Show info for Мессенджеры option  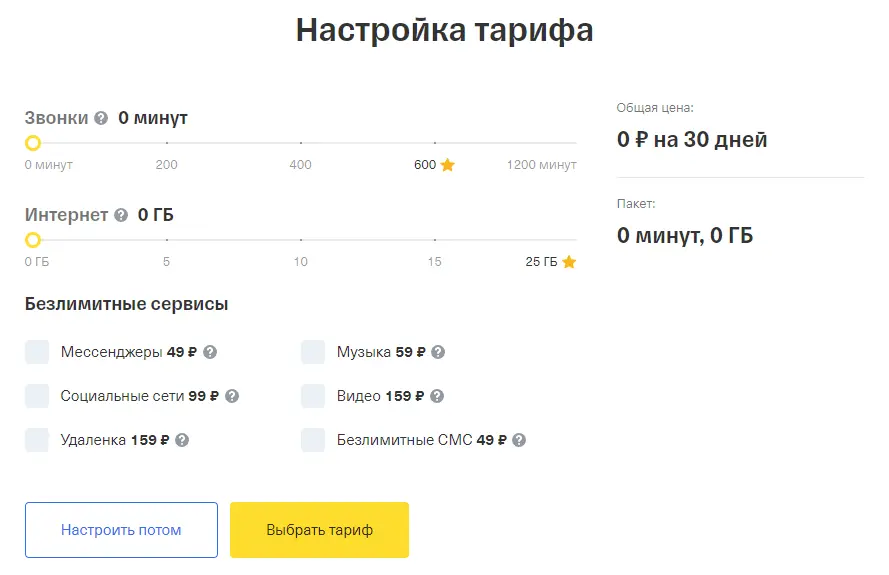[210, 352]
